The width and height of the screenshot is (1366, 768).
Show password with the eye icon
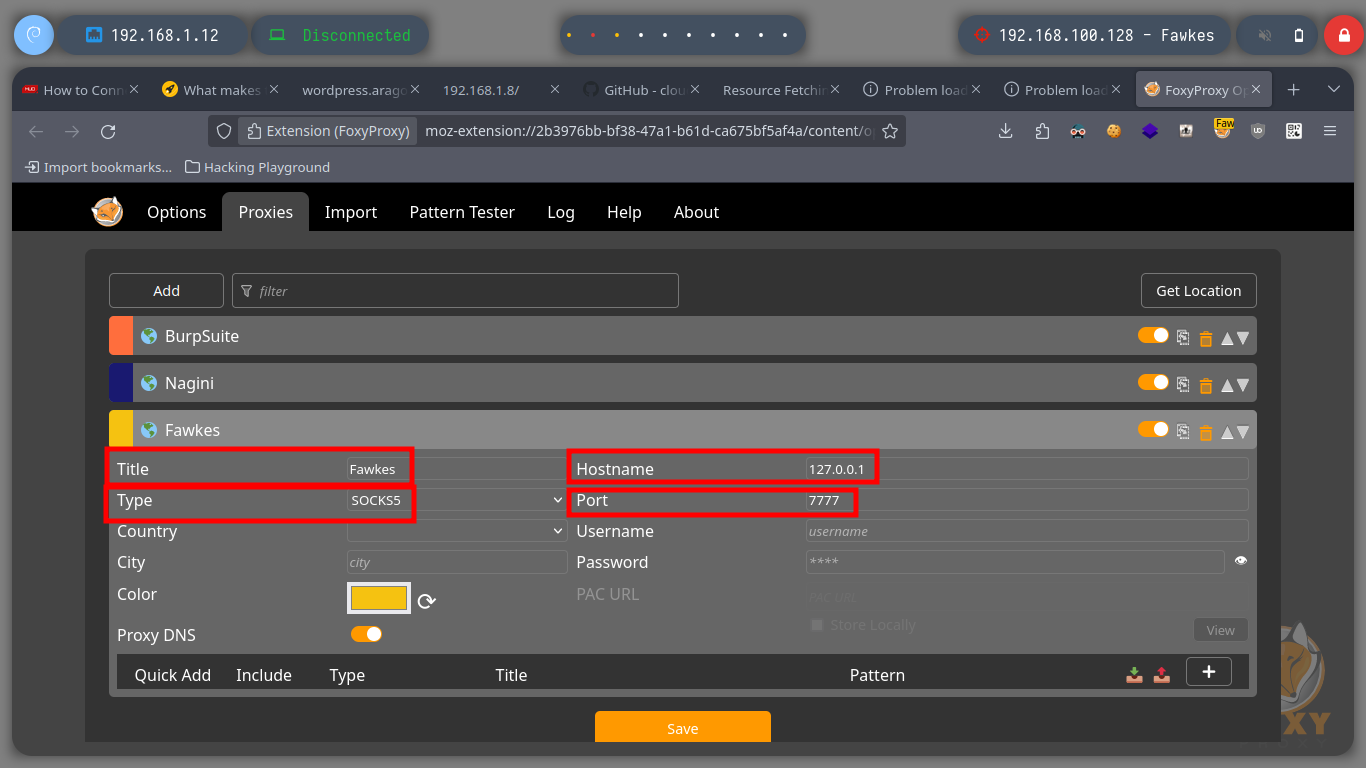(1241, 561)
